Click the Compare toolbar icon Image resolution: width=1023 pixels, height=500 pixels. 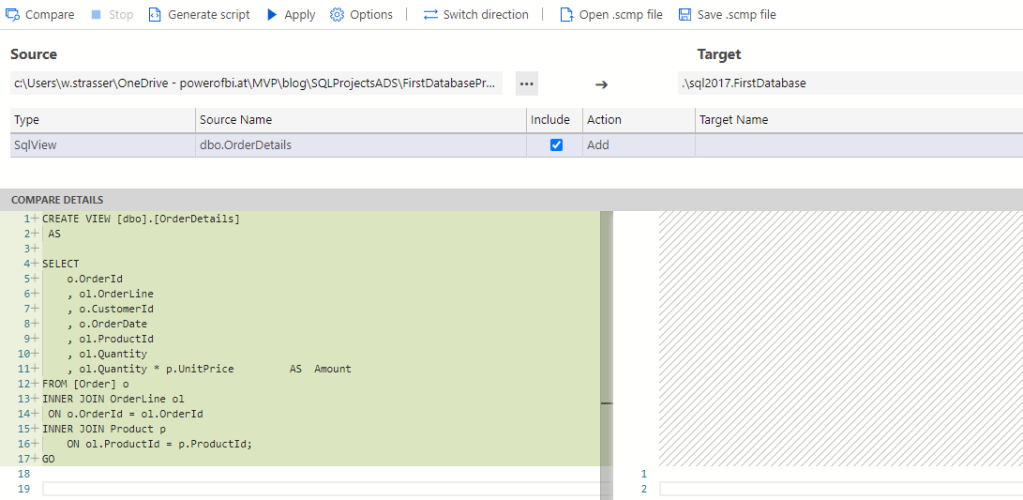click(14, 15)
